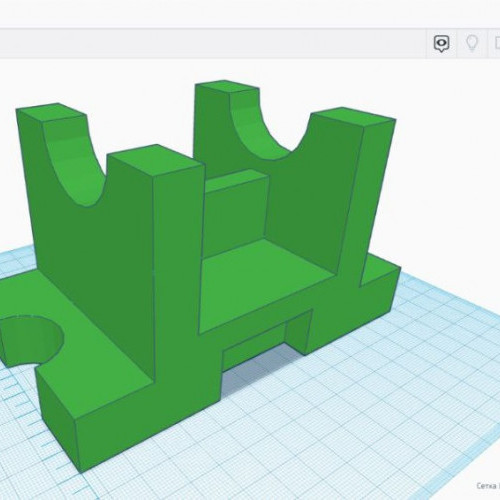
Task: Toggle the notes visibility eye icon
Action: 441,44
